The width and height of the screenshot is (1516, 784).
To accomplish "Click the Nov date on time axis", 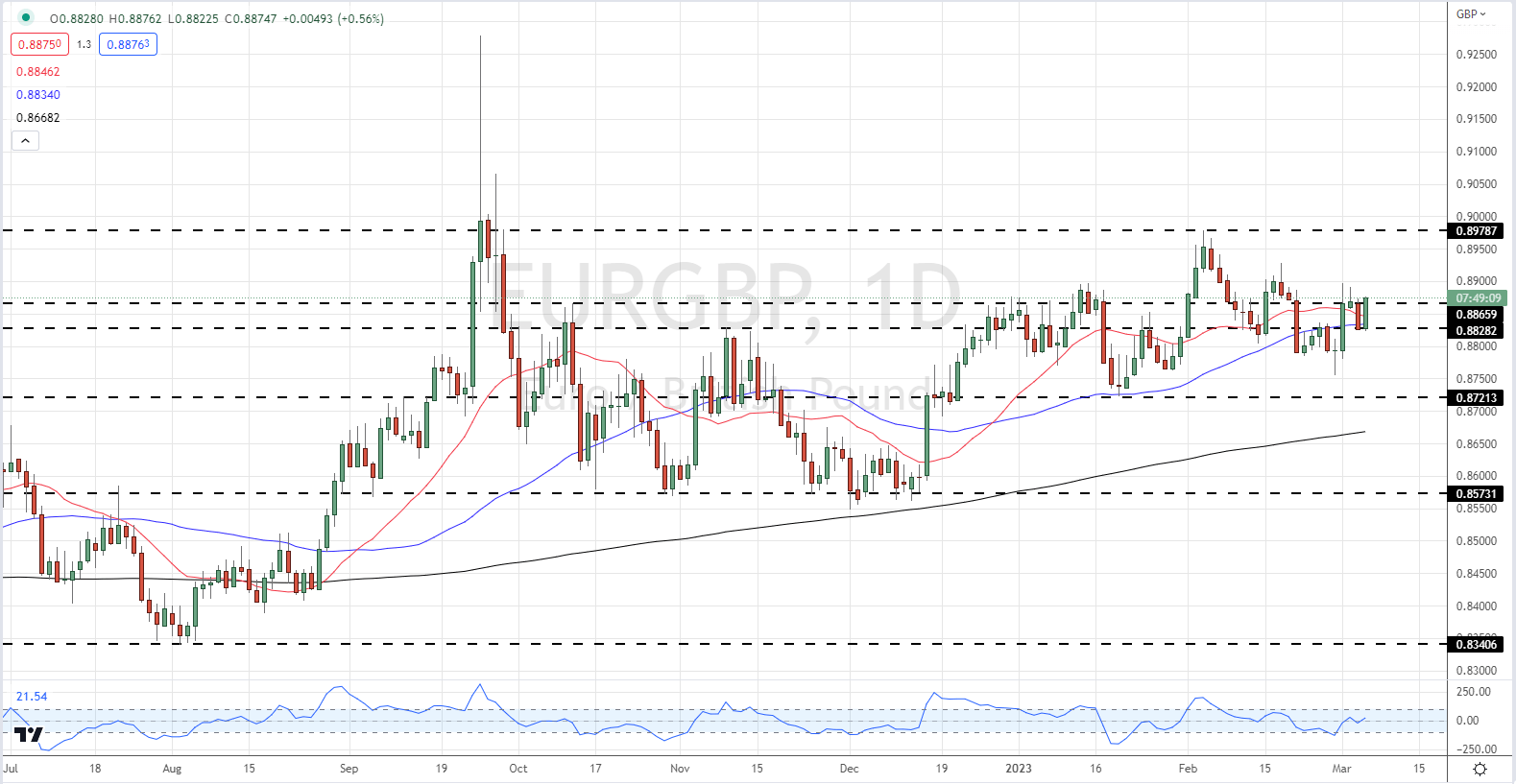I will [680, 769].
